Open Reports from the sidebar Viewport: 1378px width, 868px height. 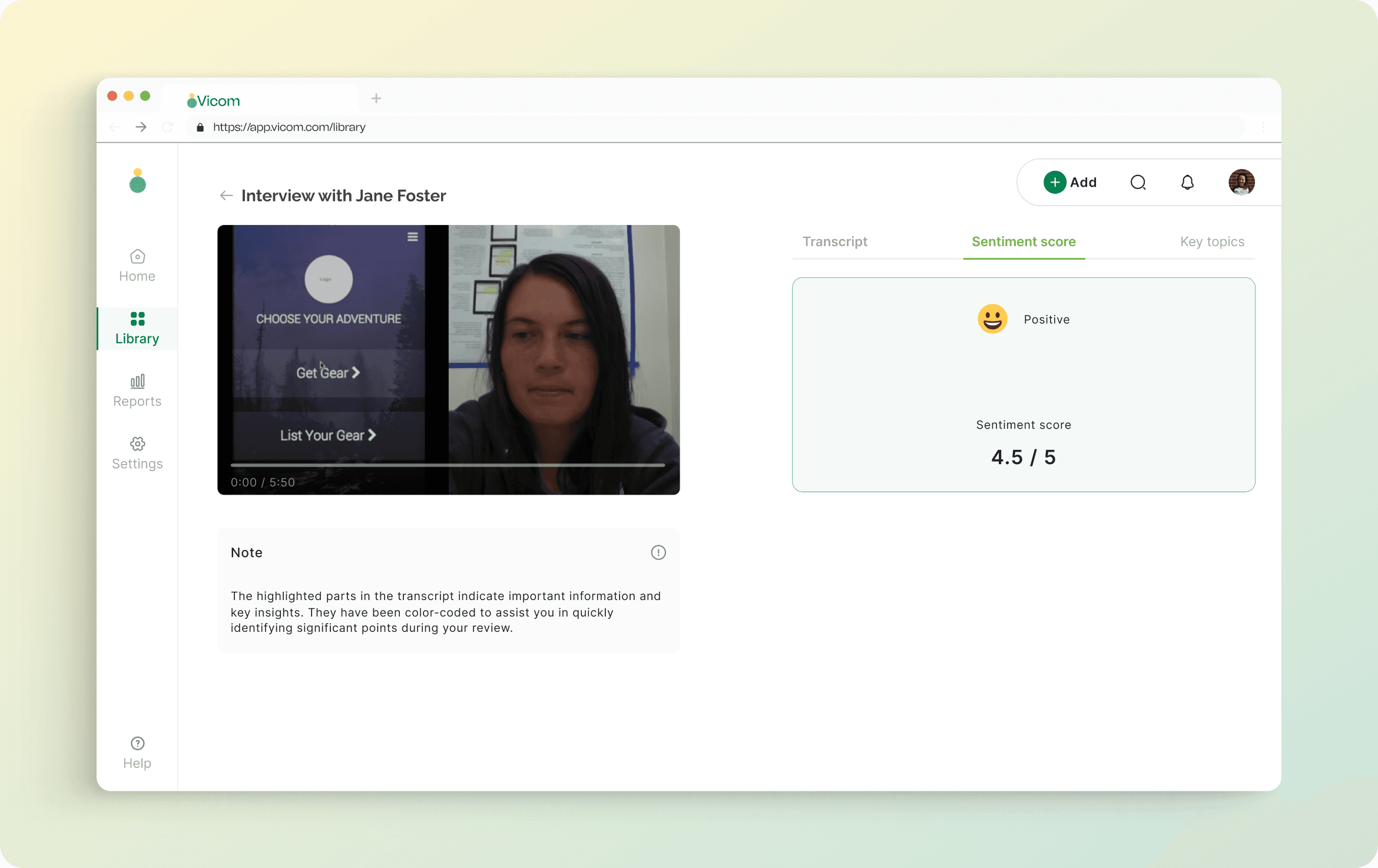point(137,390)
